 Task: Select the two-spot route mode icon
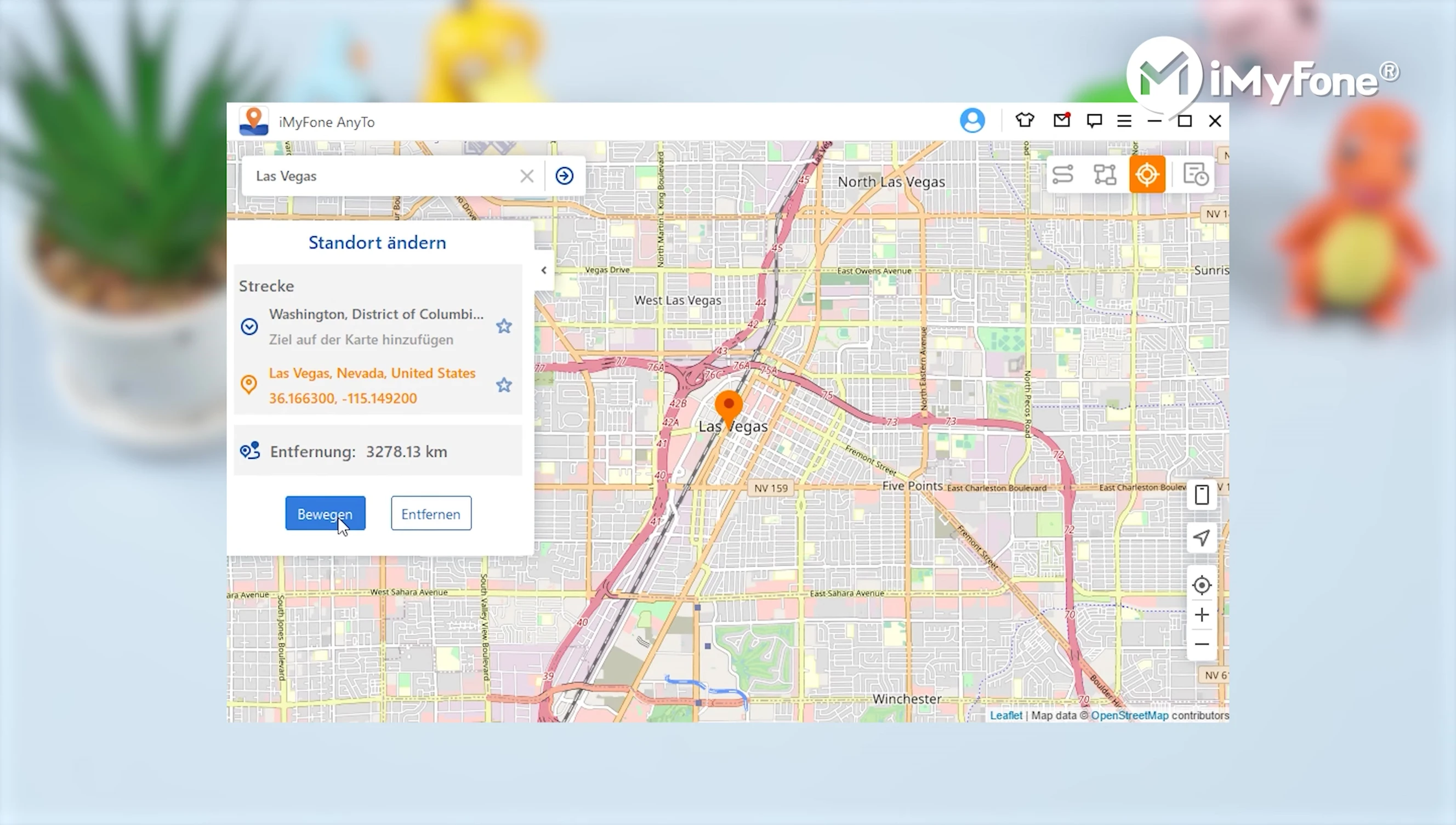[1063, 174]
